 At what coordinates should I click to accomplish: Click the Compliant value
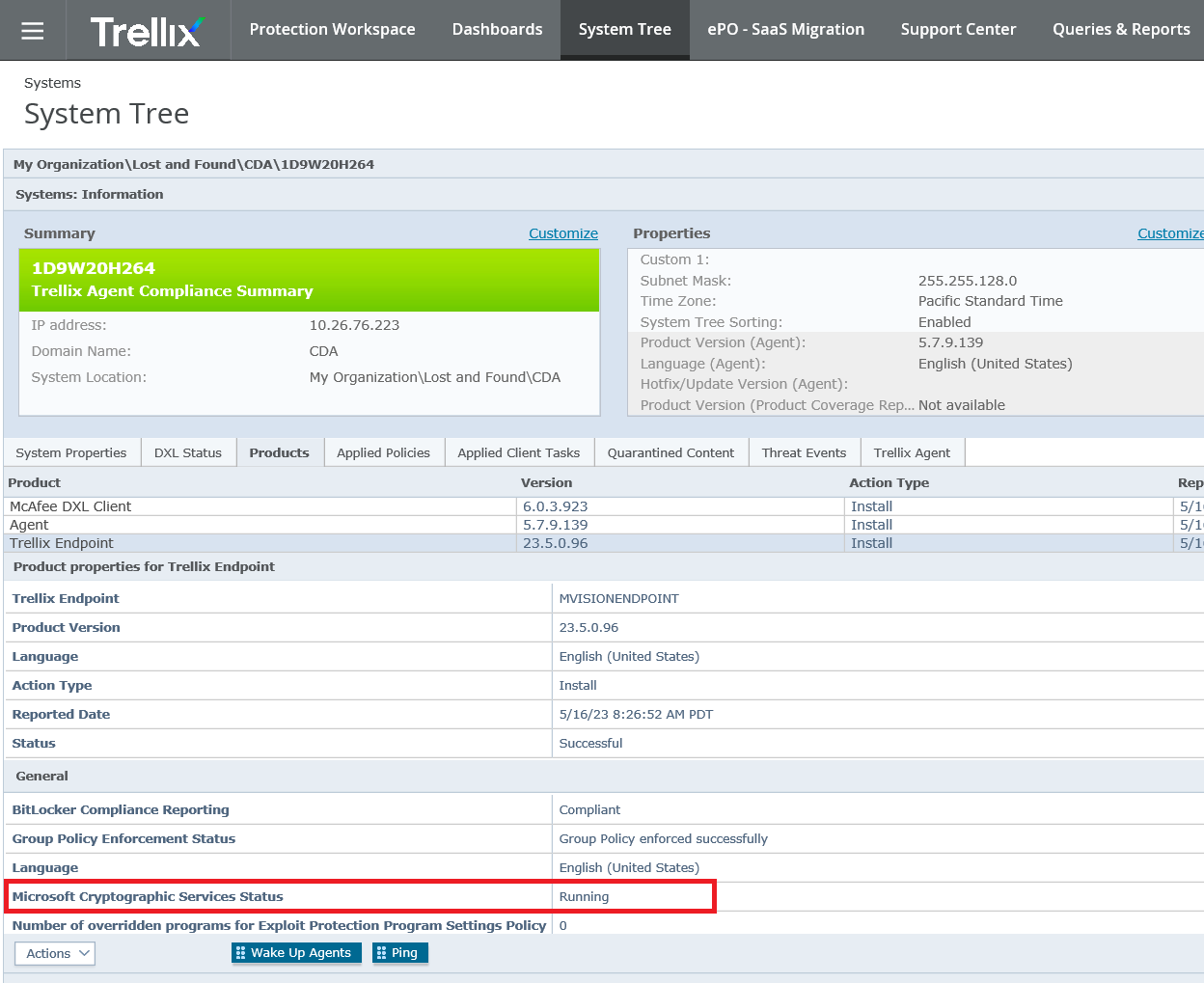pos(589,809)
